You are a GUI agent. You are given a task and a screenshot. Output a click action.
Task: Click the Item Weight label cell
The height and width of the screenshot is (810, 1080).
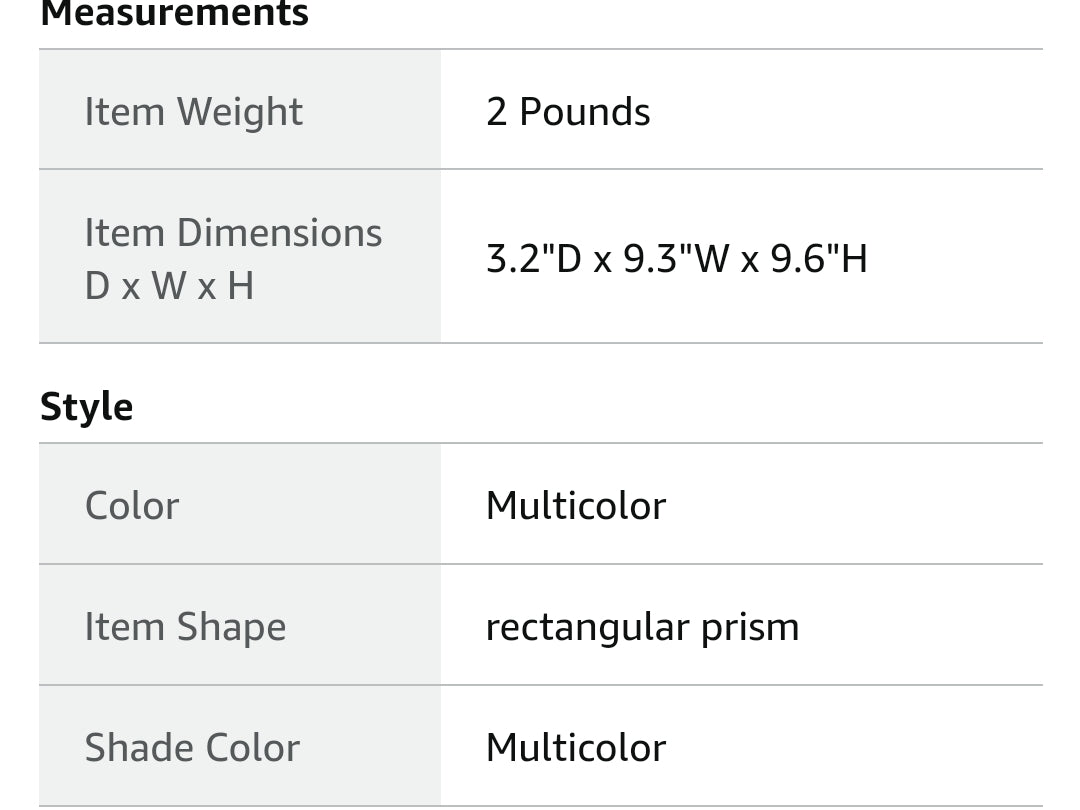pyautogui.click(x=193, y=111)
